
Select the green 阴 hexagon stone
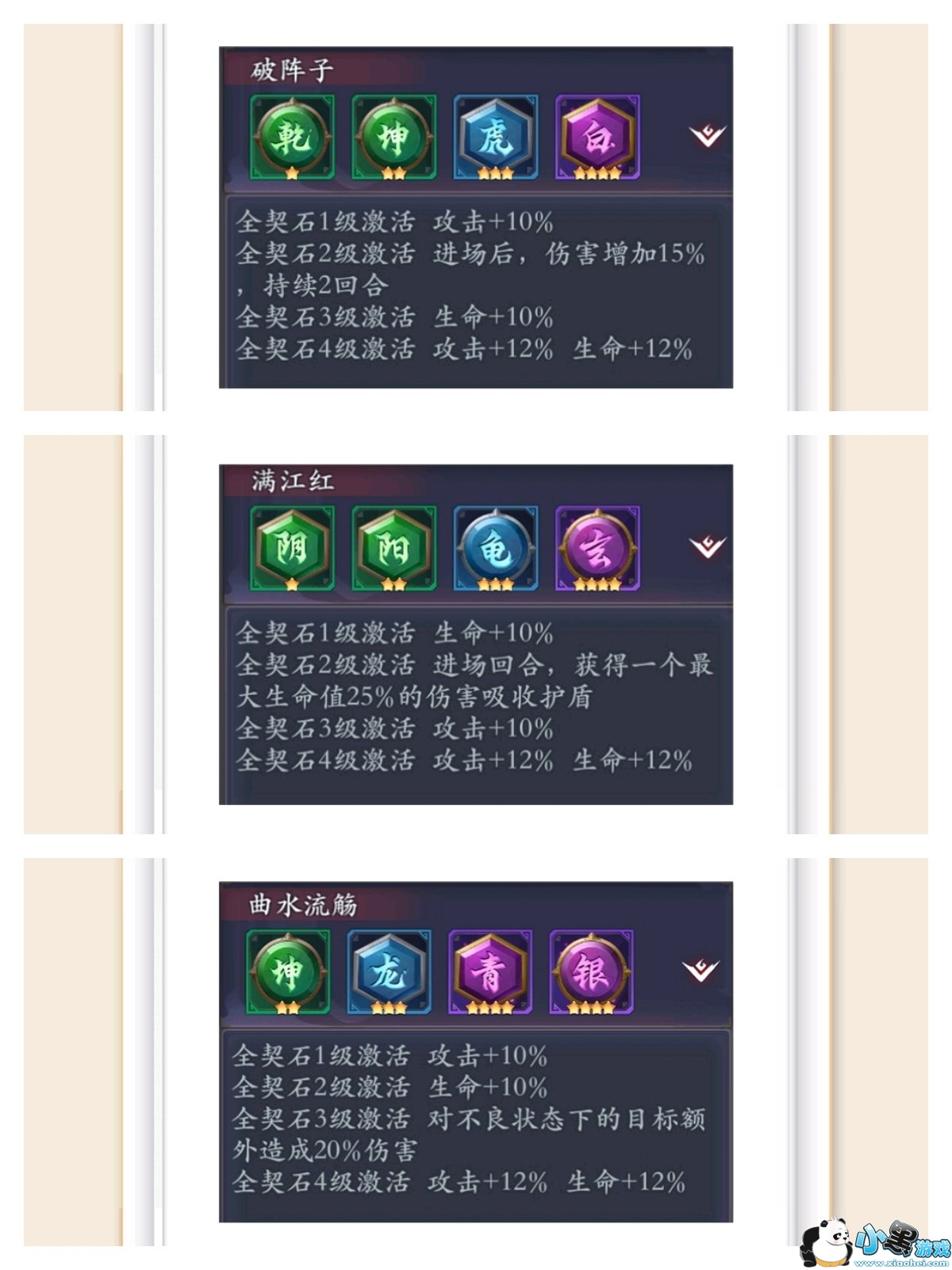[x=292, y=548]
